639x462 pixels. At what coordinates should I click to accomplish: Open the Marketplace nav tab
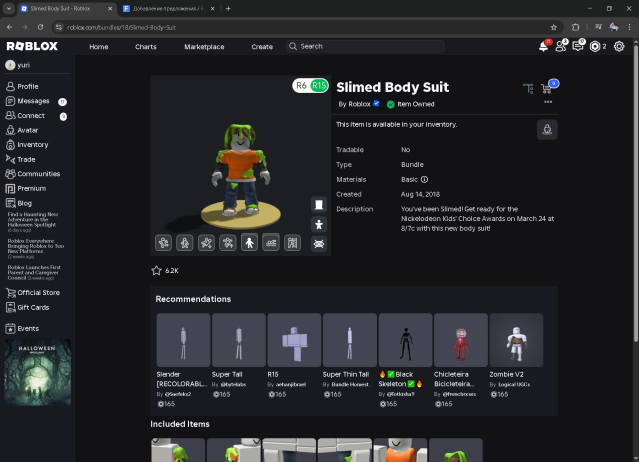tap(204, 46)
